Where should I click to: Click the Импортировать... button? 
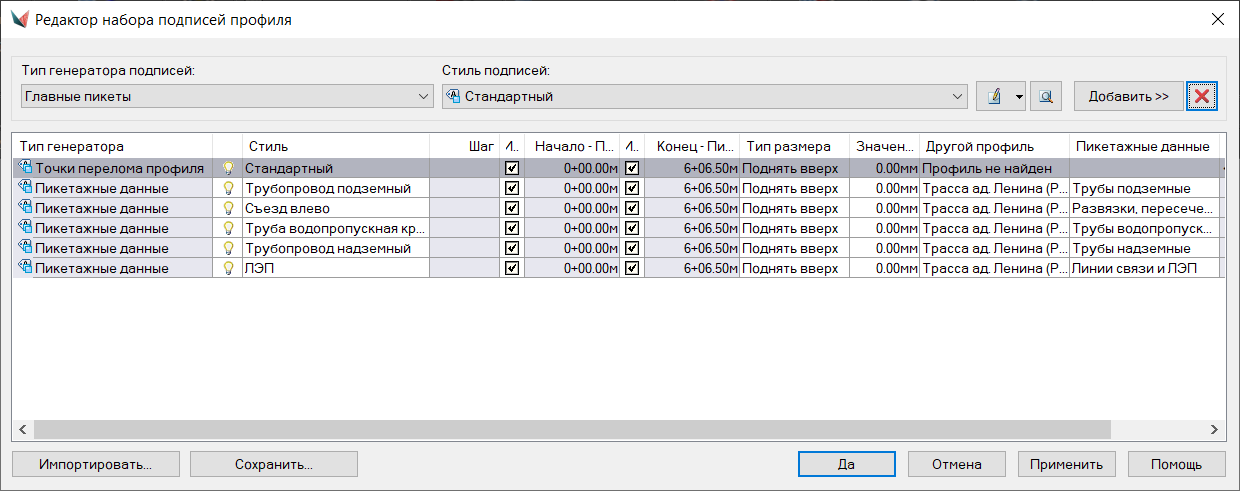(x=95, y=464)
